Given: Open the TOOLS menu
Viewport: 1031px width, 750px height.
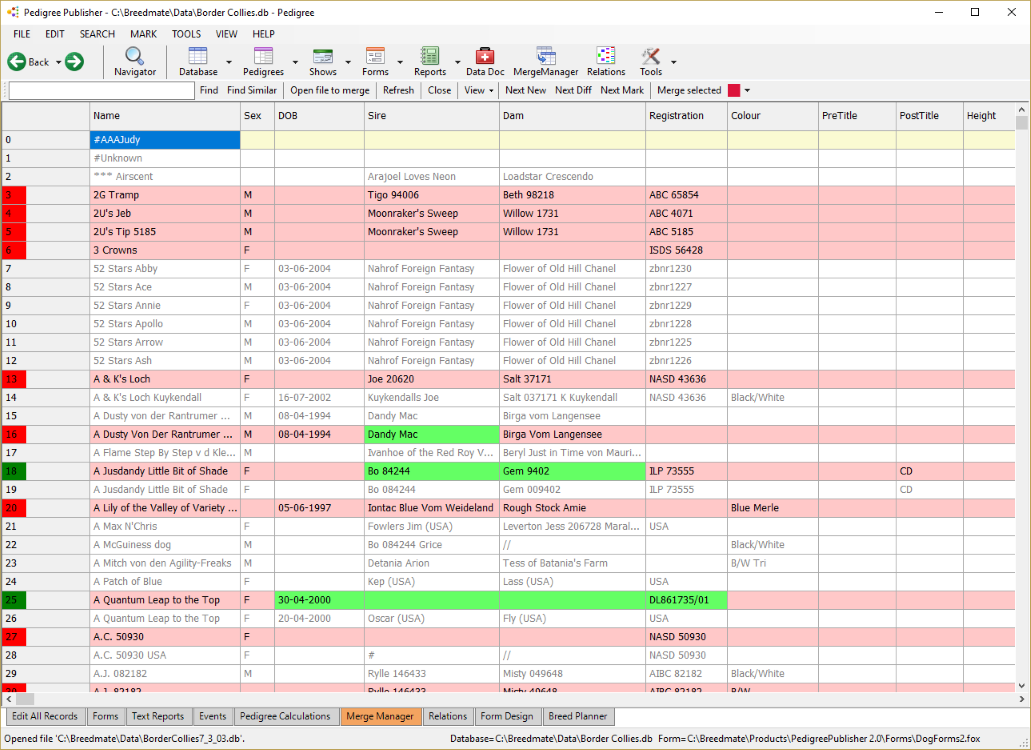Looking at the screenshot, I should click(186, 34).
